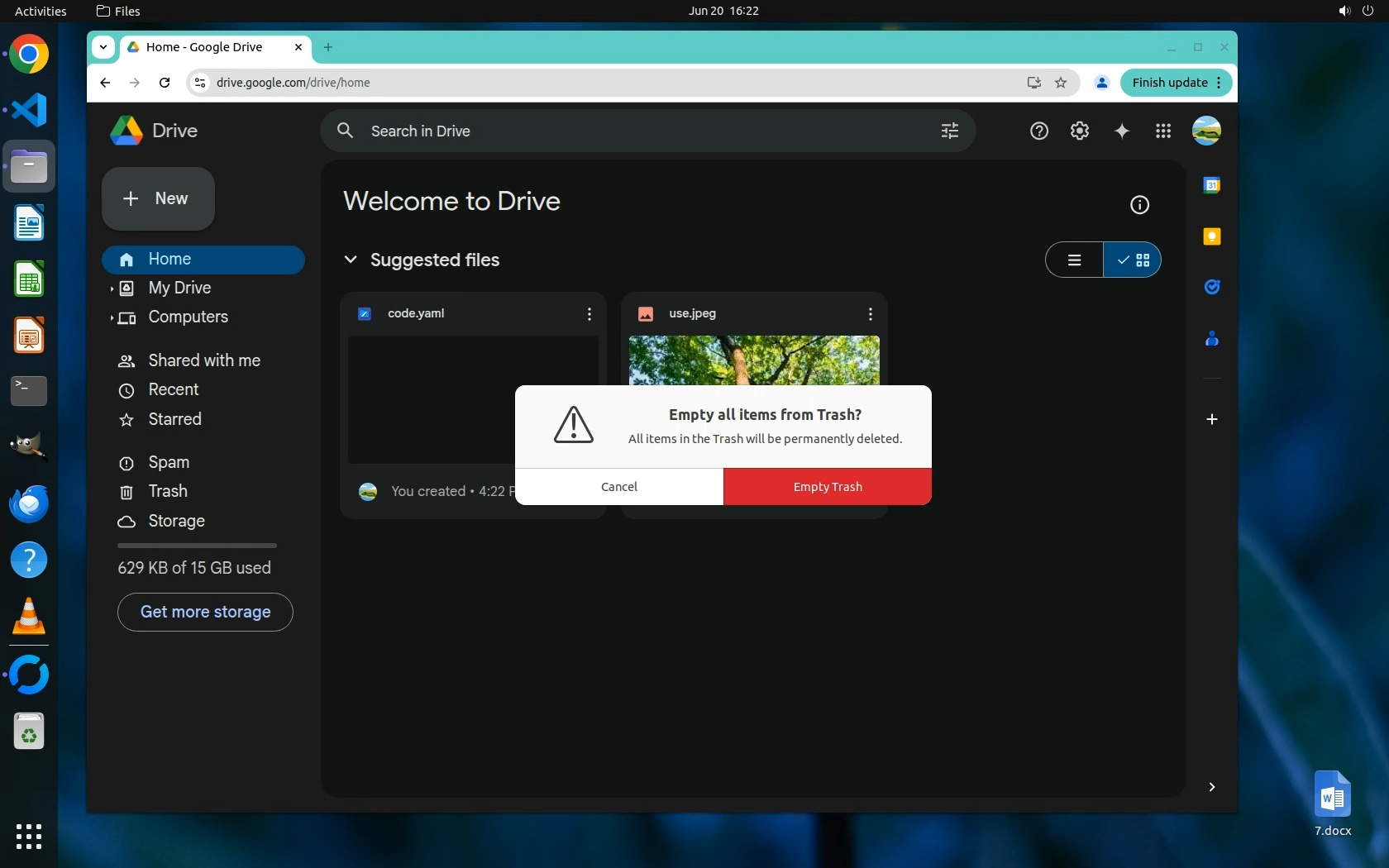This screenshot has width=1389, height=868.
Task: Go to Shared with me
Action: point(203,360)
